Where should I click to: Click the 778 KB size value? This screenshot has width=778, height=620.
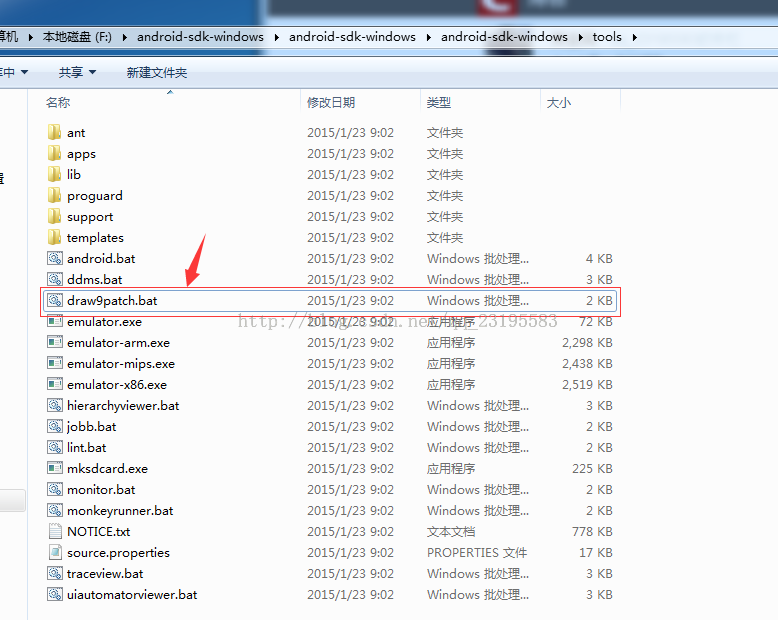coord(592,531)
